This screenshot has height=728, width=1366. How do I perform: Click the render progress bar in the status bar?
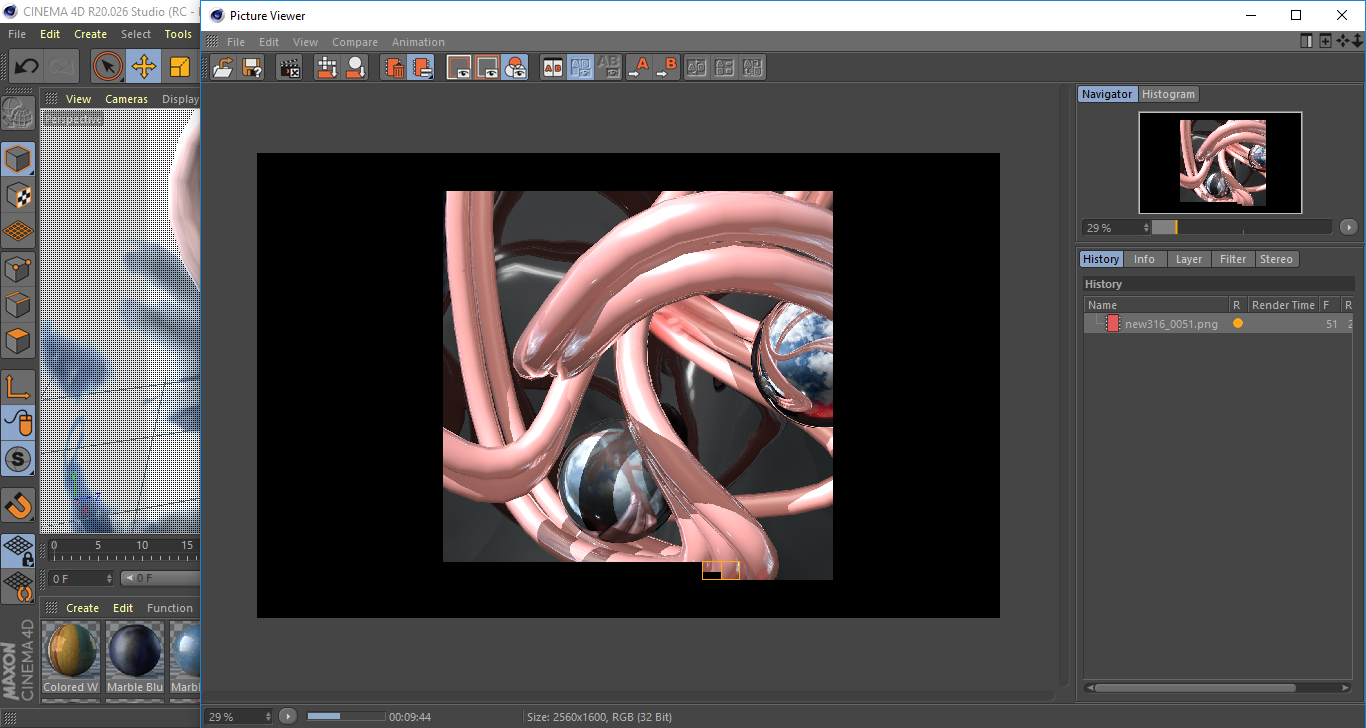point(346,716)
